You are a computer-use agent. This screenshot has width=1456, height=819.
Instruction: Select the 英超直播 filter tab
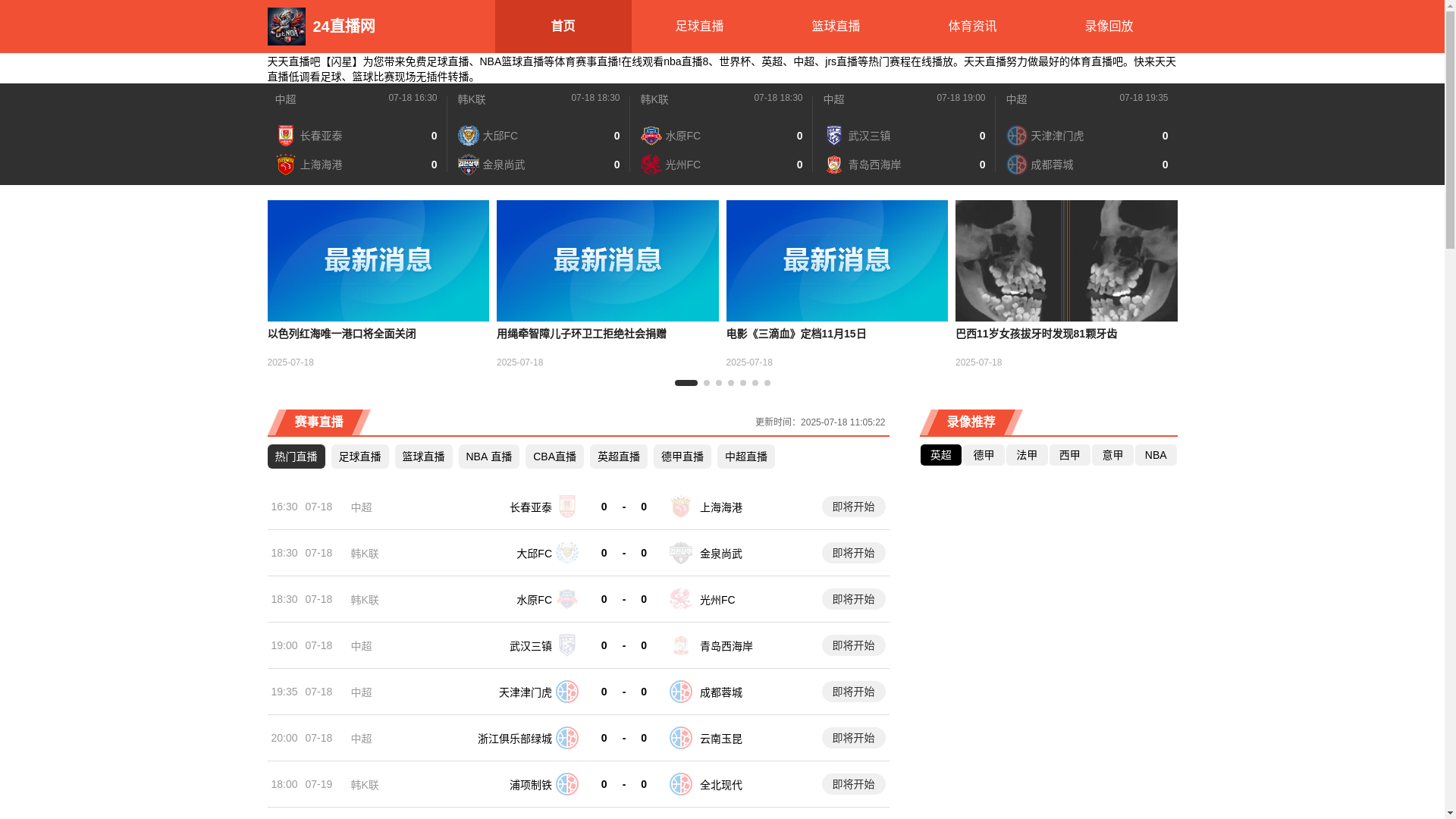pyautogui.click(x=619, y=457)
